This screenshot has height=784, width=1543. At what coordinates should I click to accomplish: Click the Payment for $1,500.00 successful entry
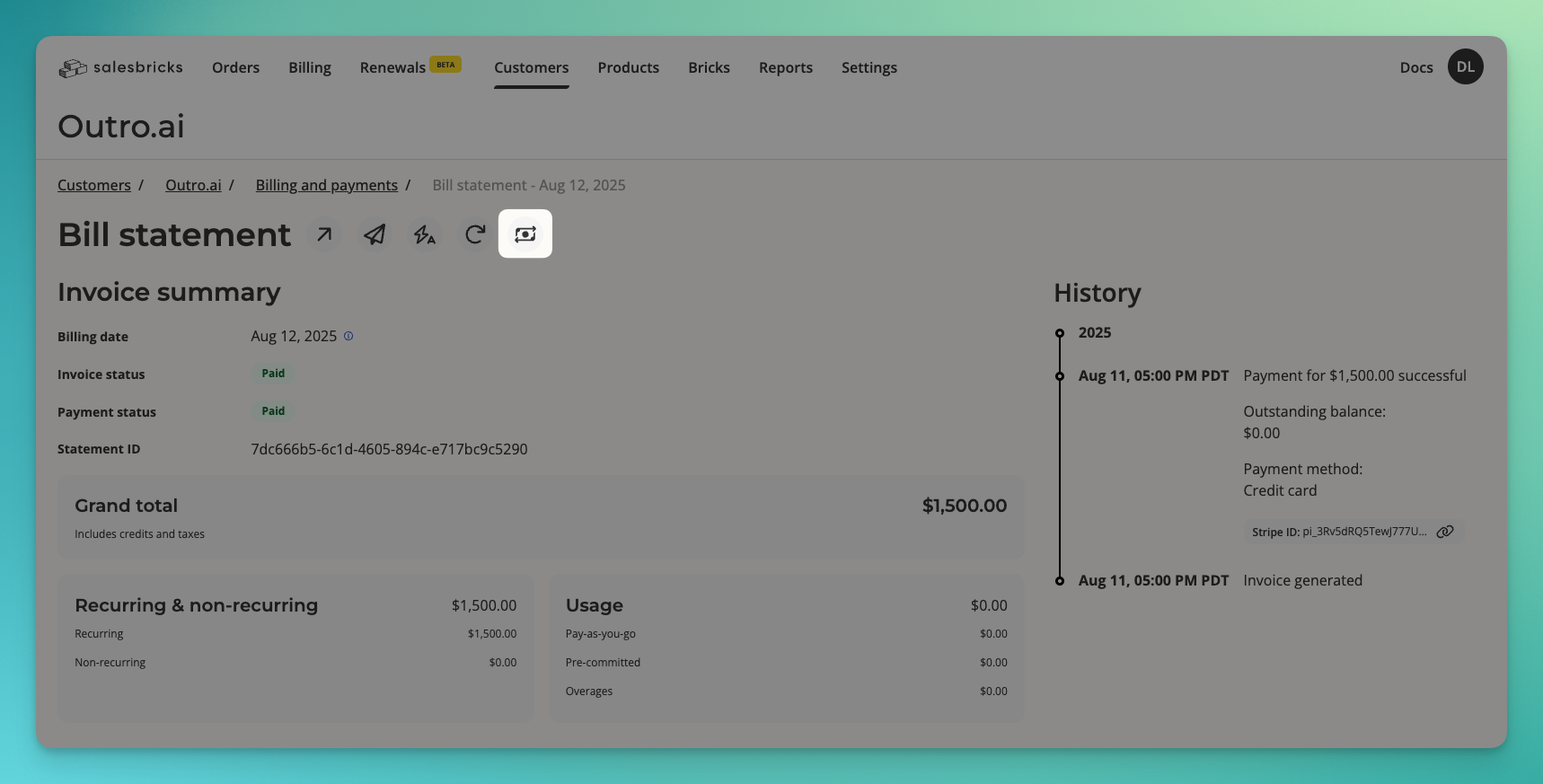[x=1354, y=375]
